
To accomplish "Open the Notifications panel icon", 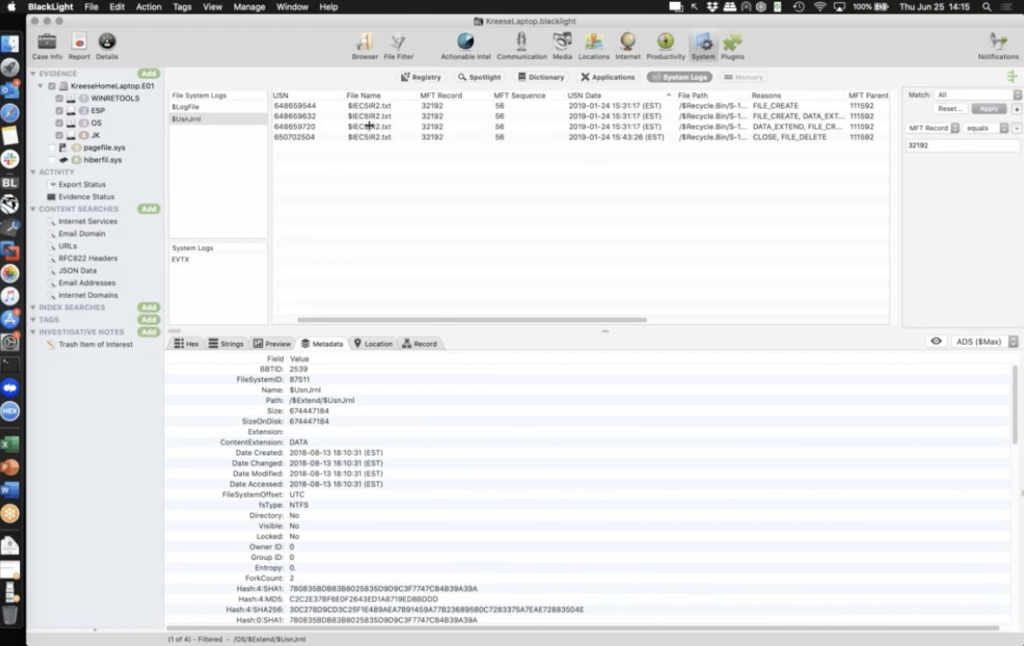I will click(x=997, y=46).
